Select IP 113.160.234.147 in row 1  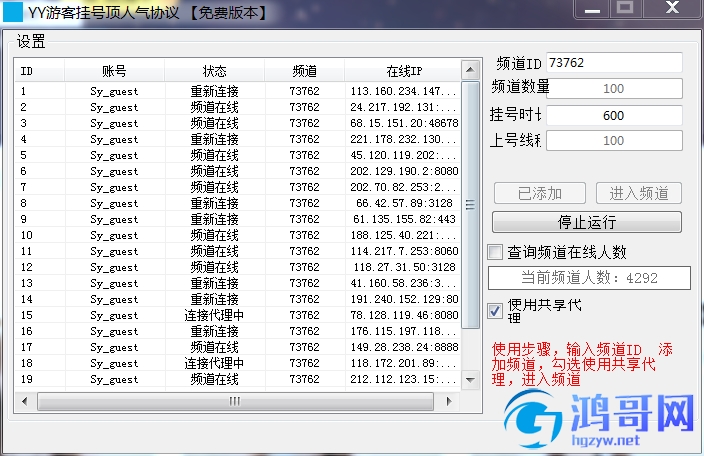point(403,91)
